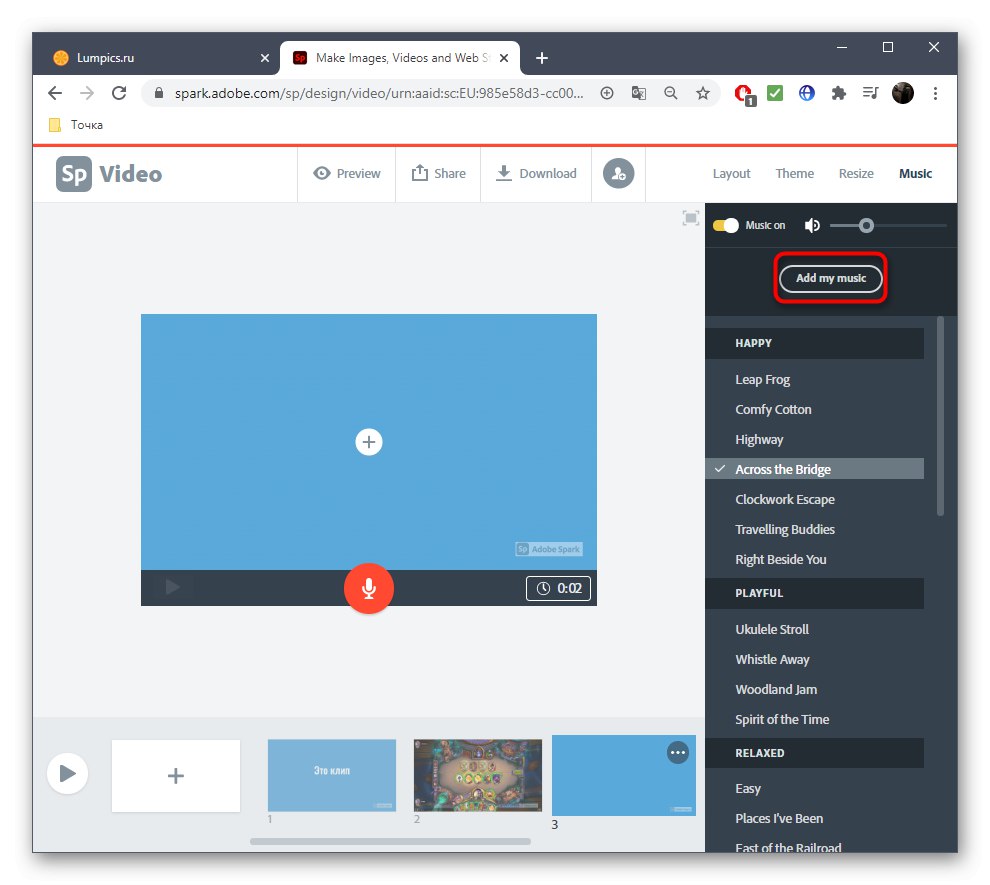The image size is (990, 885).
Task: Expand the video preview to fullscreen
Action: tap(690, 217)
